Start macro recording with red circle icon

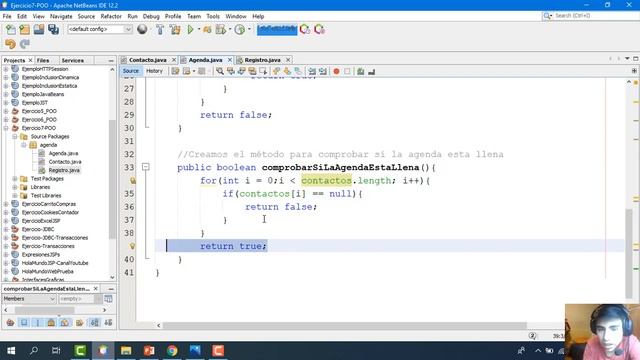click(x=336, y=71)
